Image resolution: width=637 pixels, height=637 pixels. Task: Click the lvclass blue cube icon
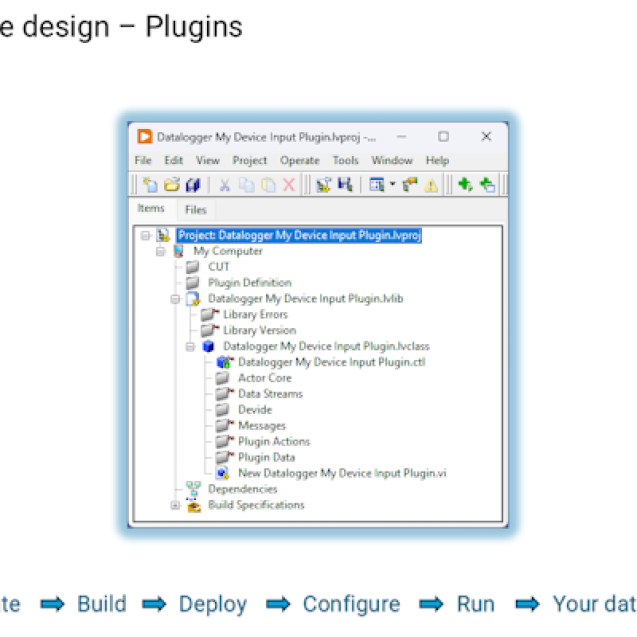pos(208,346)
